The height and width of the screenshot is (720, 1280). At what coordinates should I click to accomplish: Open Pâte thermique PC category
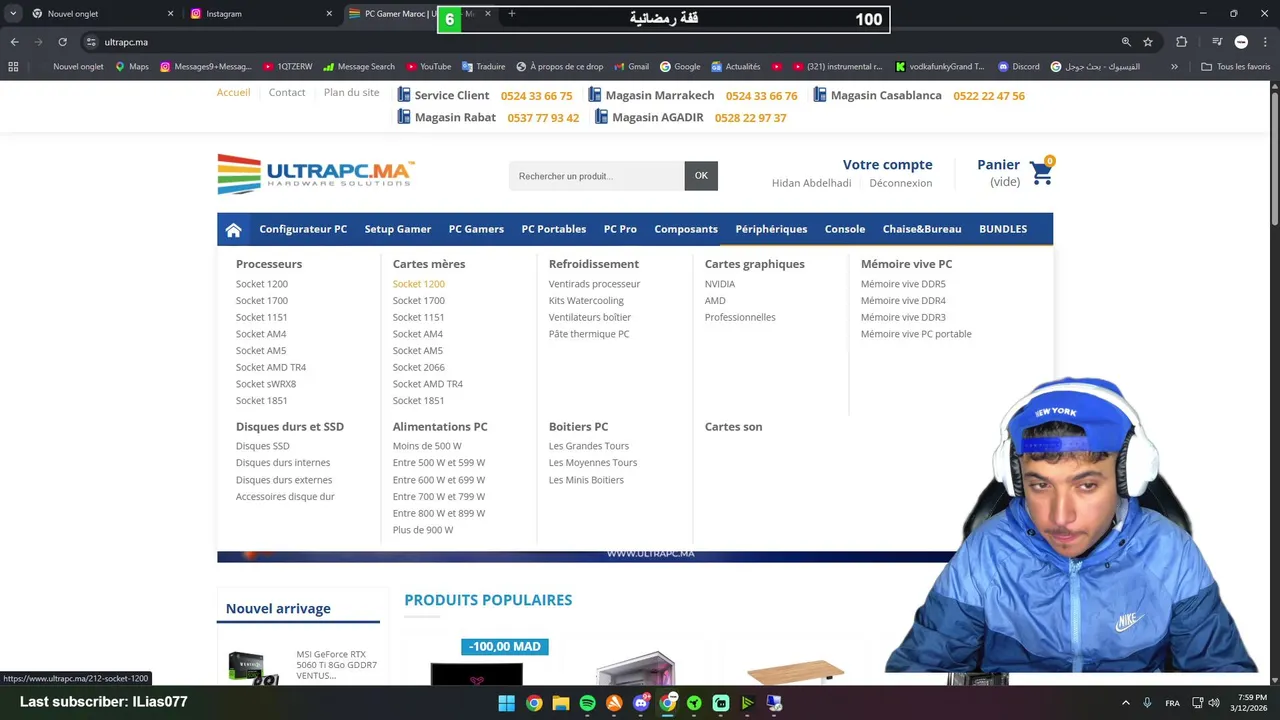(589, 334)
